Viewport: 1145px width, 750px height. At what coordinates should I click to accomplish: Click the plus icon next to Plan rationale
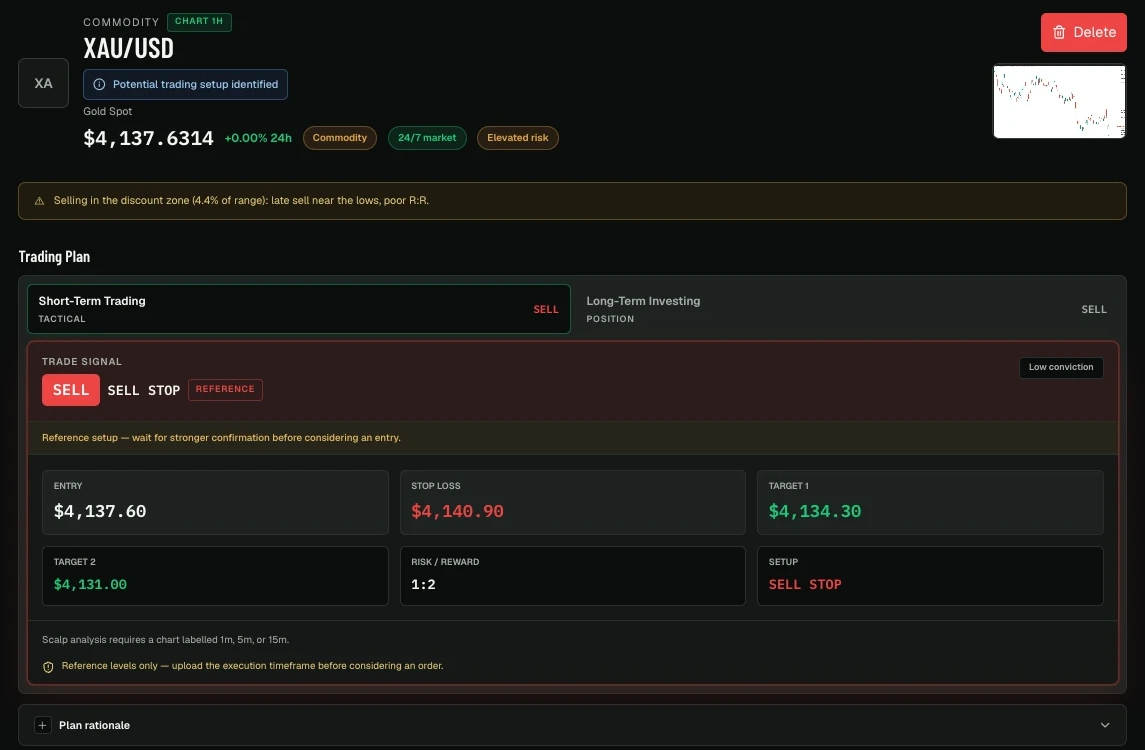pyautogui.click(x=42, y=725)
